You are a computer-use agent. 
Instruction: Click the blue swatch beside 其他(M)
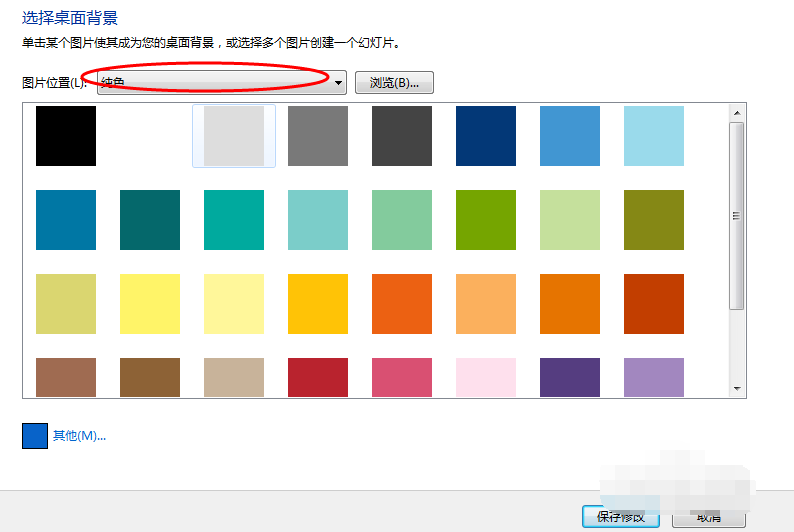35,436
